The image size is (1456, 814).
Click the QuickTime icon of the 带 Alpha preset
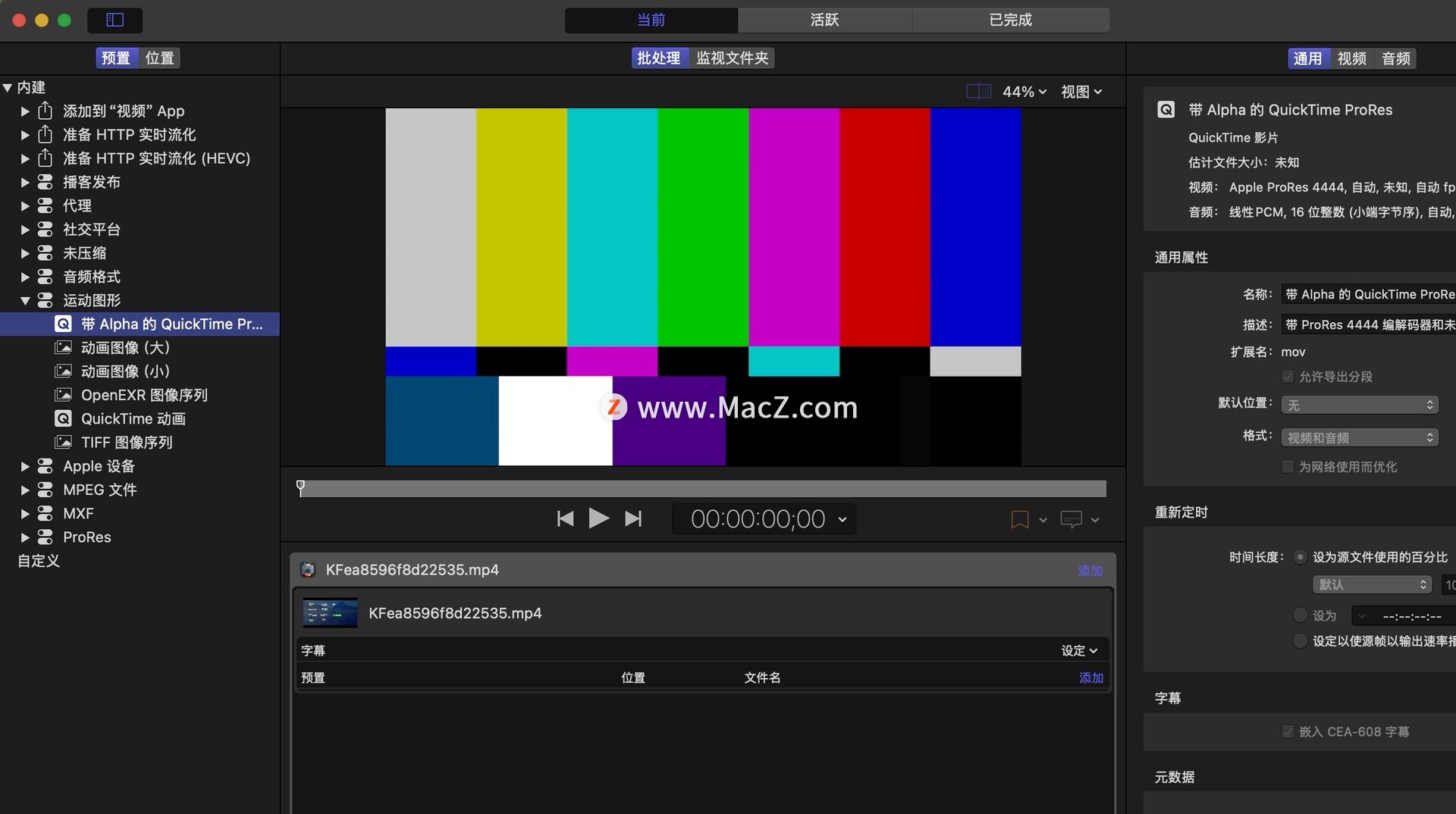click(64, 324)
